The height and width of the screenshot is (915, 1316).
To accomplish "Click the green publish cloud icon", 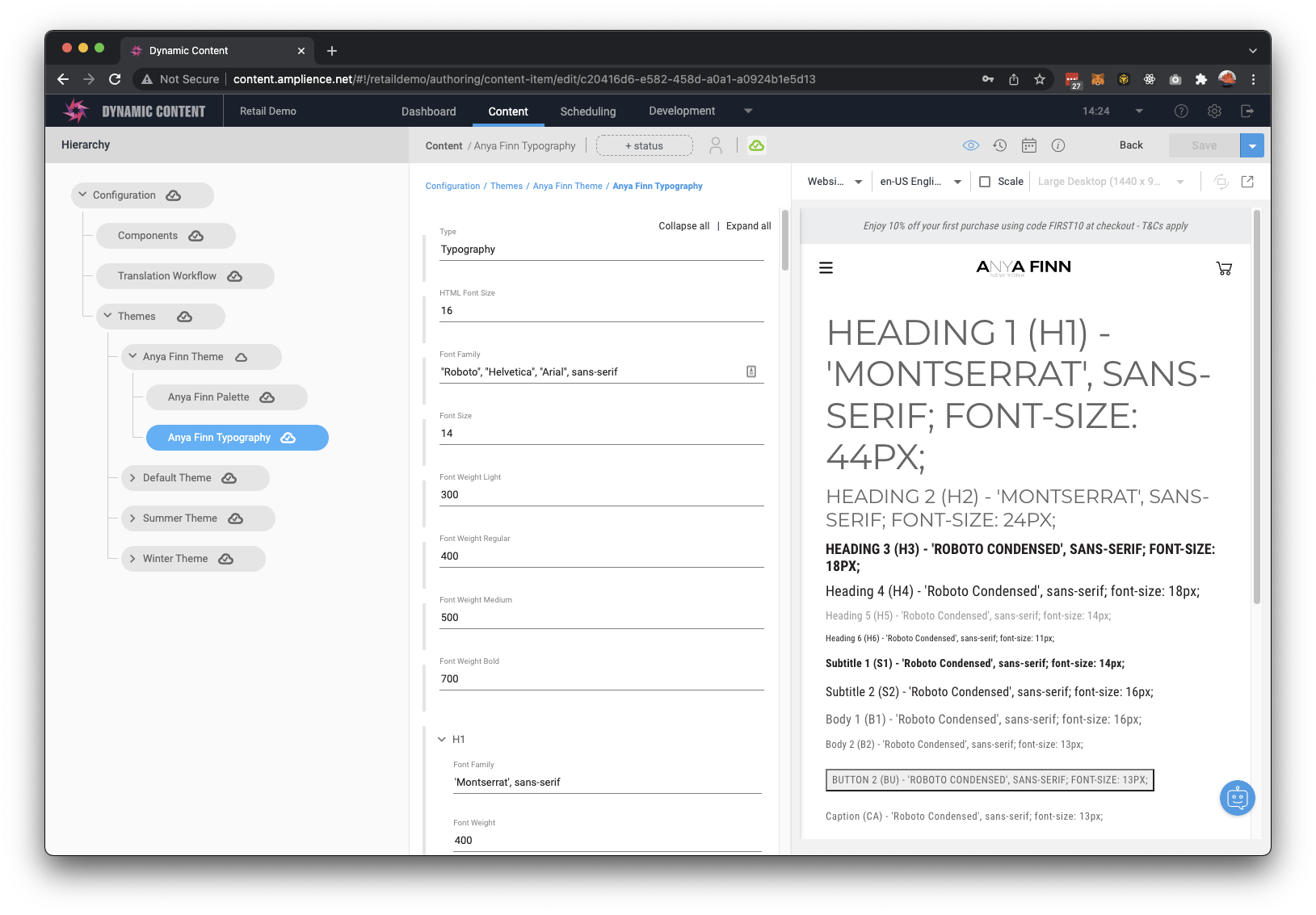I will [757, 145].
